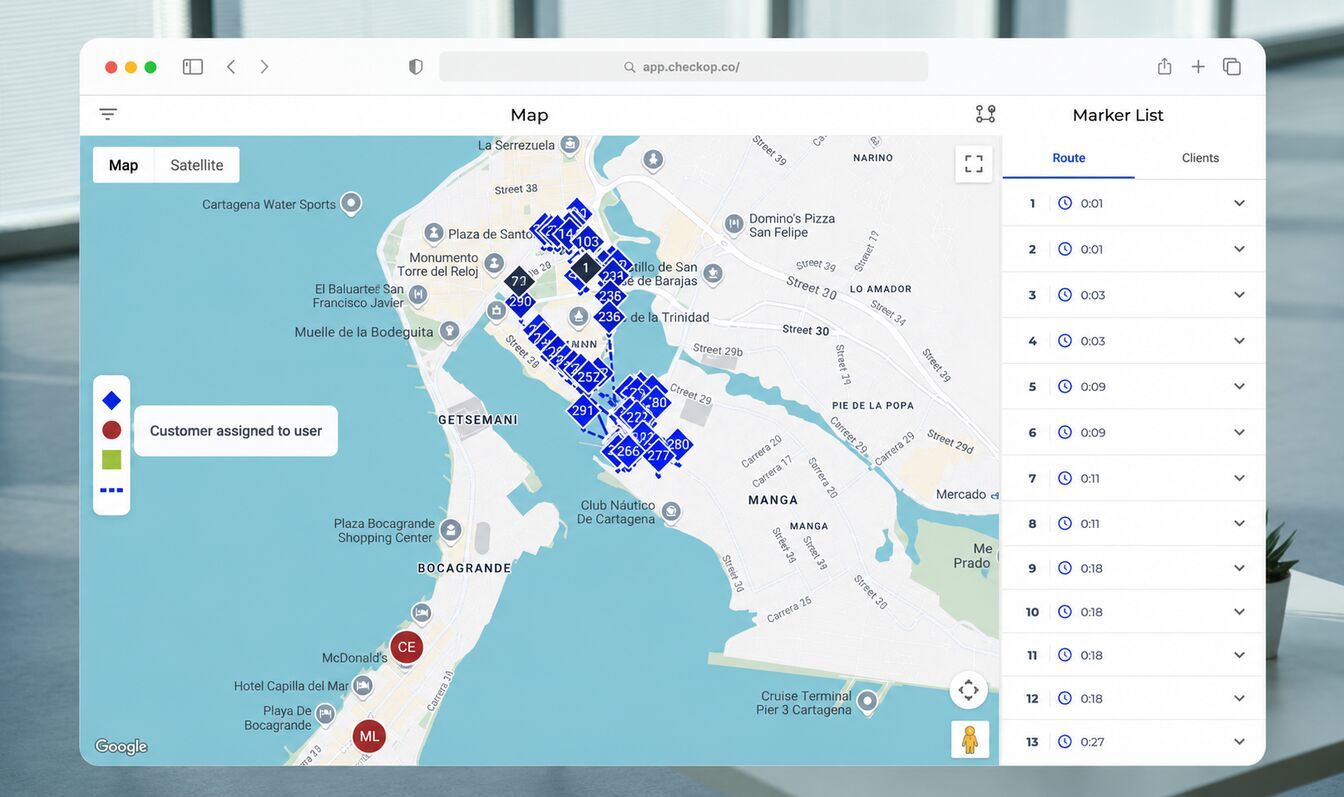This screenshot has height=797, width=1344.
Task: Click the privacy shield icon in the browser toolbar
Action: (416, 67)
